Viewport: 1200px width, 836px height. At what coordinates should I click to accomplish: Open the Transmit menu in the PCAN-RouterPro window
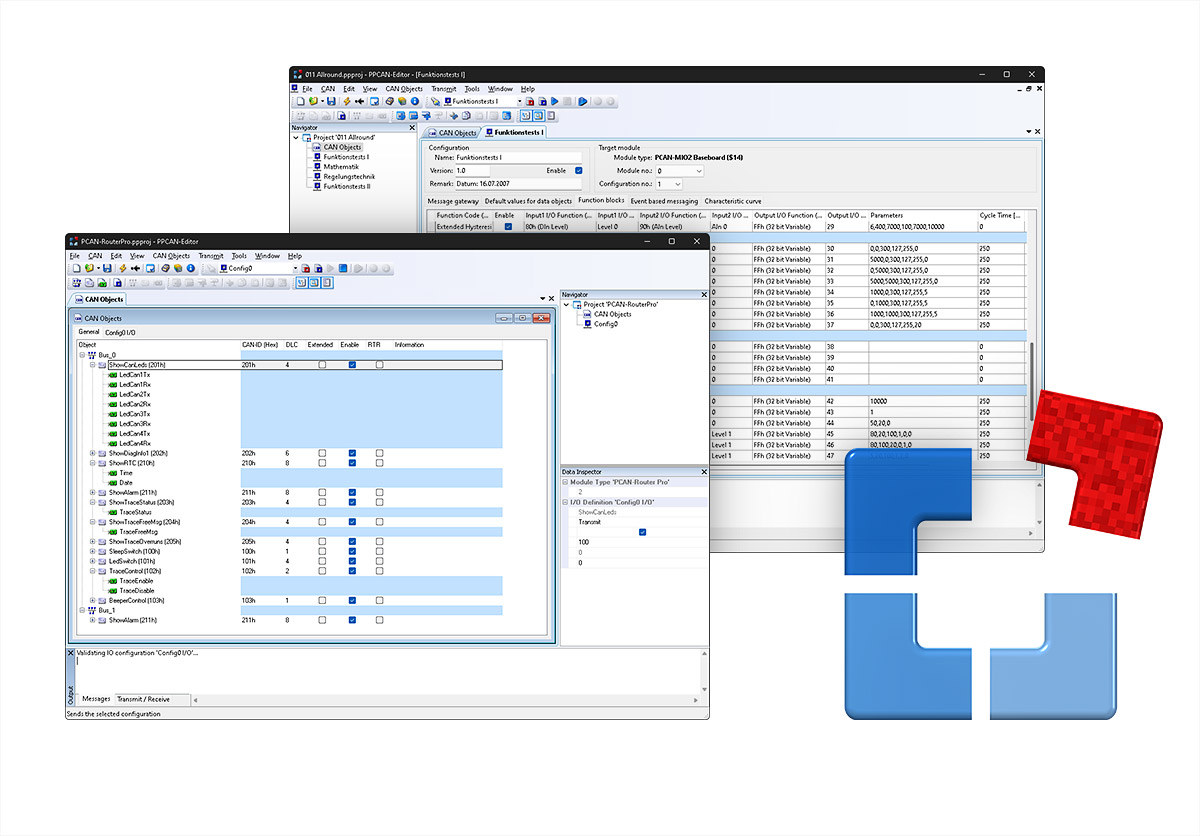(x=211, y=256)
